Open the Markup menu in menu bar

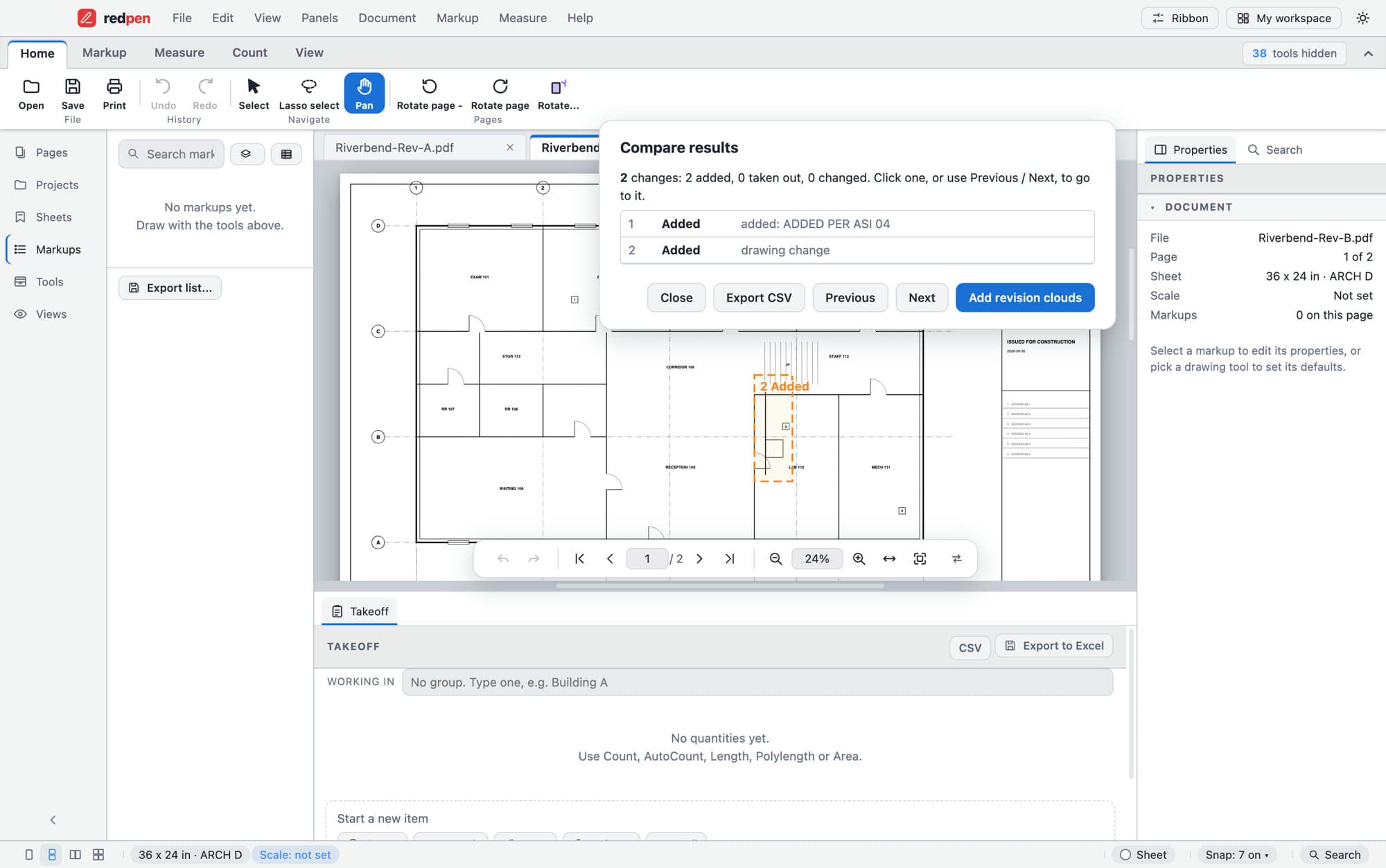coord(457,18)
